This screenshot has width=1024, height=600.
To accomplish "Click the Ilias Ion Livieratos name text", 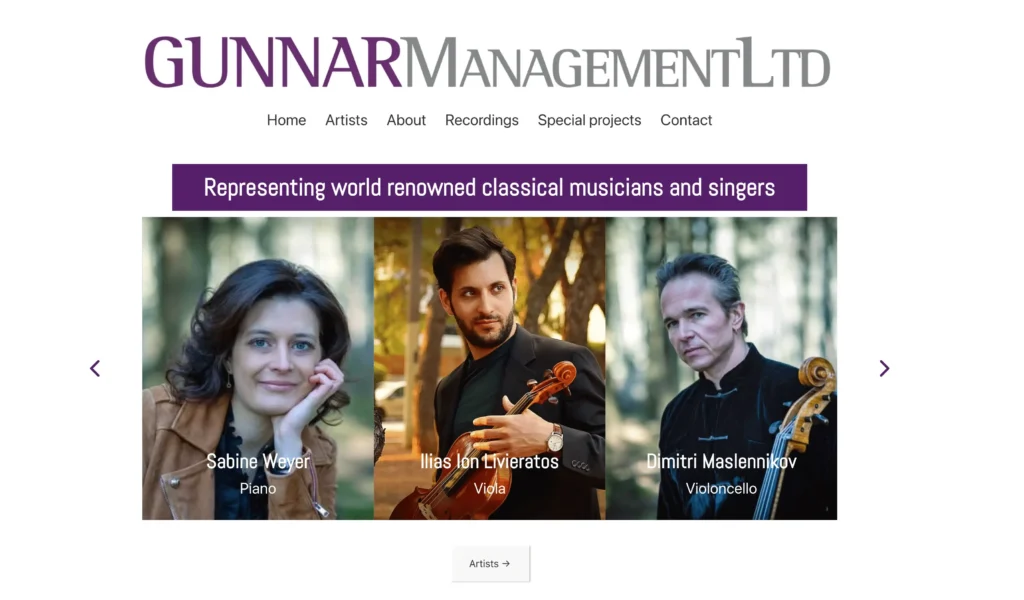I will pos(489,462).
